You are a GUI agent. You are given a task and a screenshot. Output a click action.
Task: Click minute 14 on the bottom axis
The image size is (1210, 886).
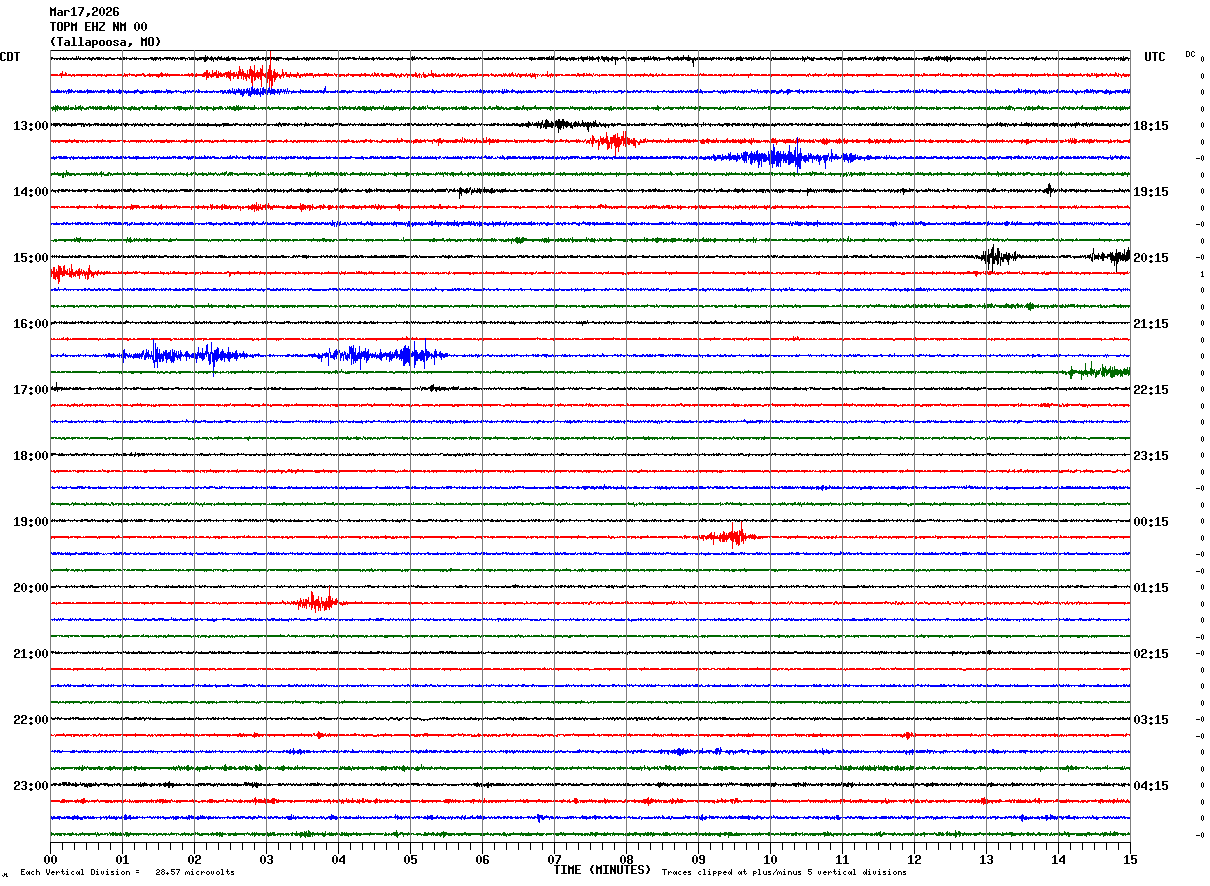pos(1059,859)
